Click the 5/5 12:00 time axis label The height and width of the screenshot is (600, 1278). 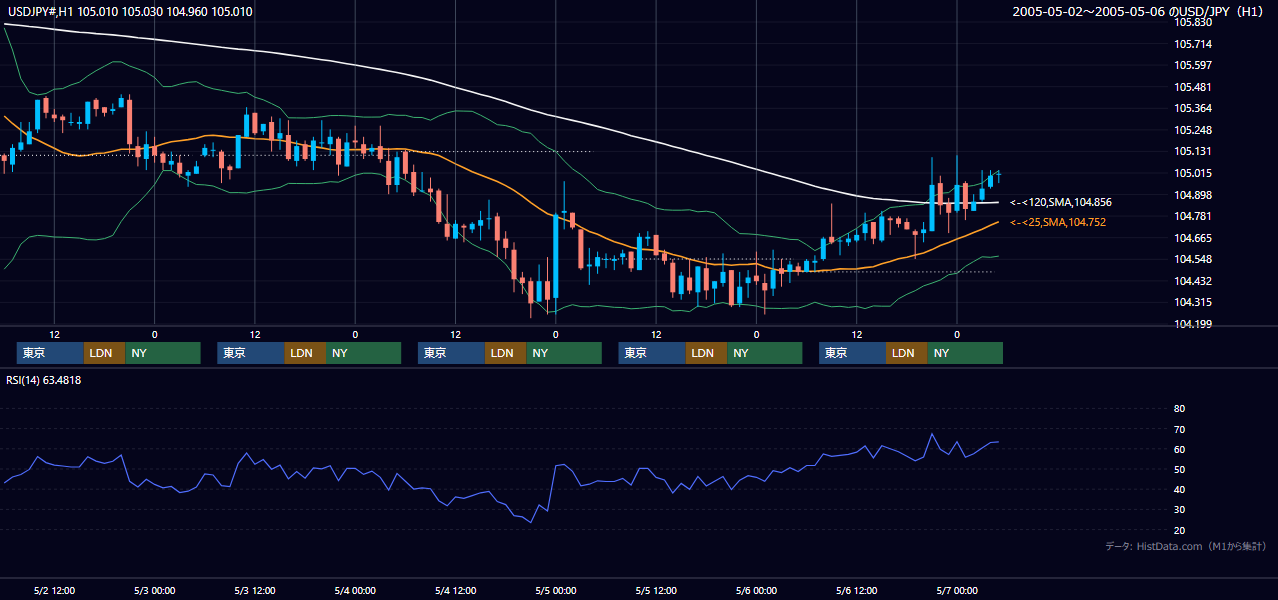point(656,590)
